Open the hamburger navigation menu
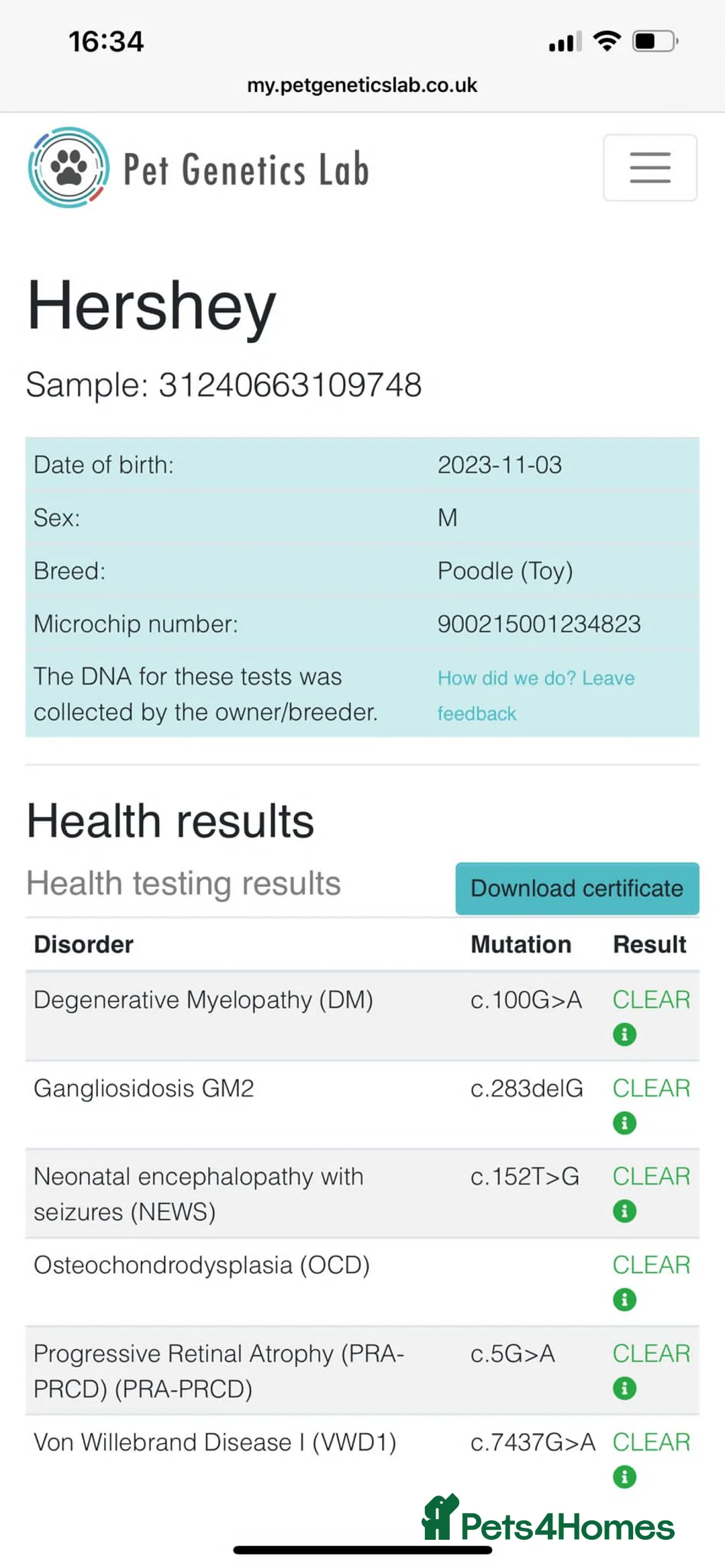725x1568 pixels. click(x=650, y=167)
